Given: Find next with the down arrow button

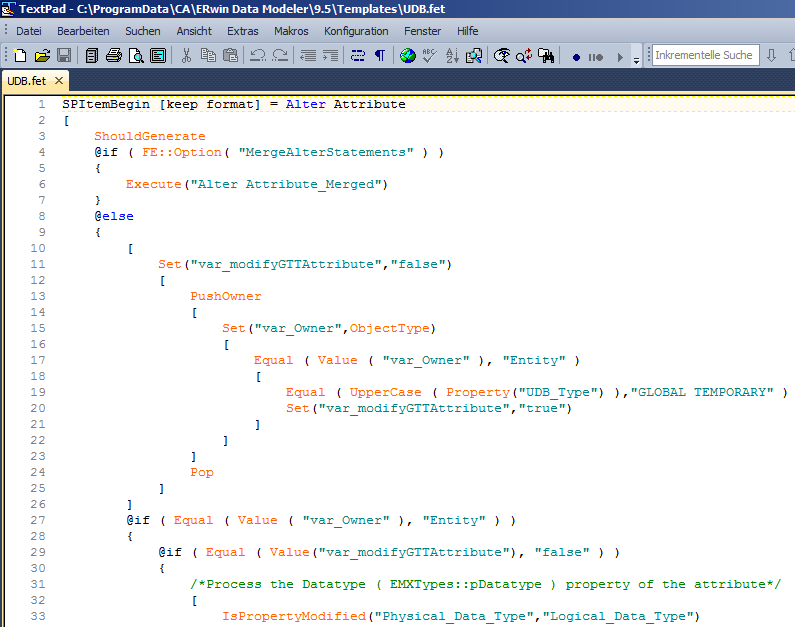Looking at the screenshot, I should (x=772, y=56).
